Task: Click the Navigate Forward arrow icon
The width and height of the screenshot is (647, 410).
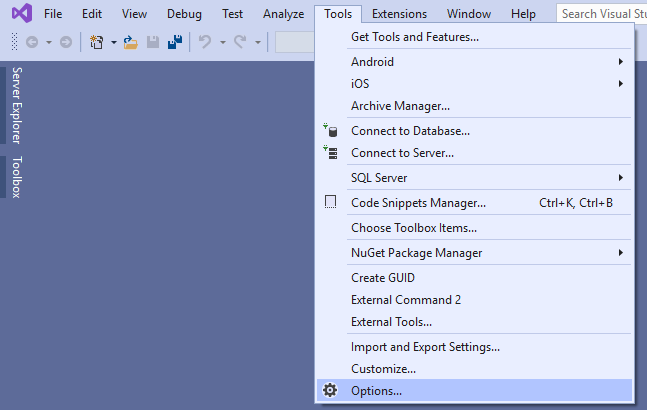Action: point(66,42)
